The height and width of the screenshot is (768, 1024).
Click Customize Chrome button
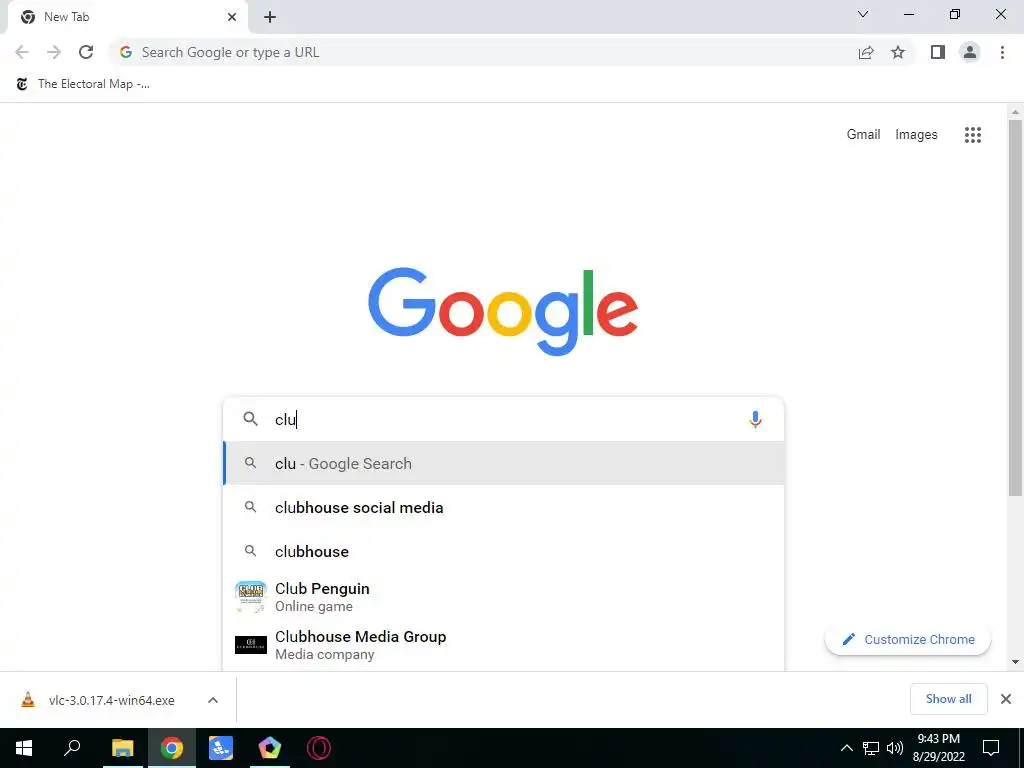[908, 639]
